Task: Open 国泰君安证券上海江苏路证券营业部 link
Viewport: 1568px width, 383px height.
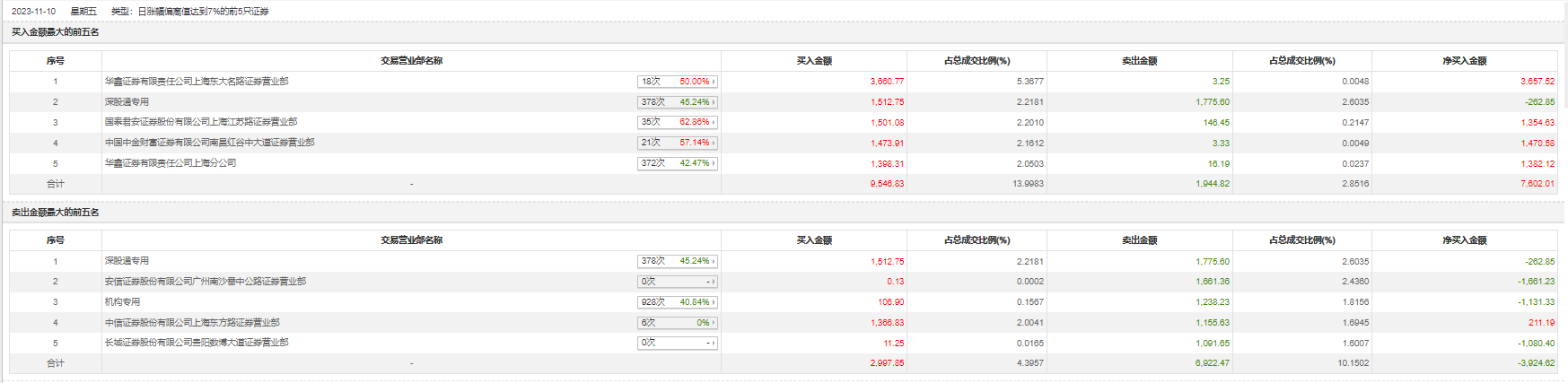Action: tap(201, 122)
